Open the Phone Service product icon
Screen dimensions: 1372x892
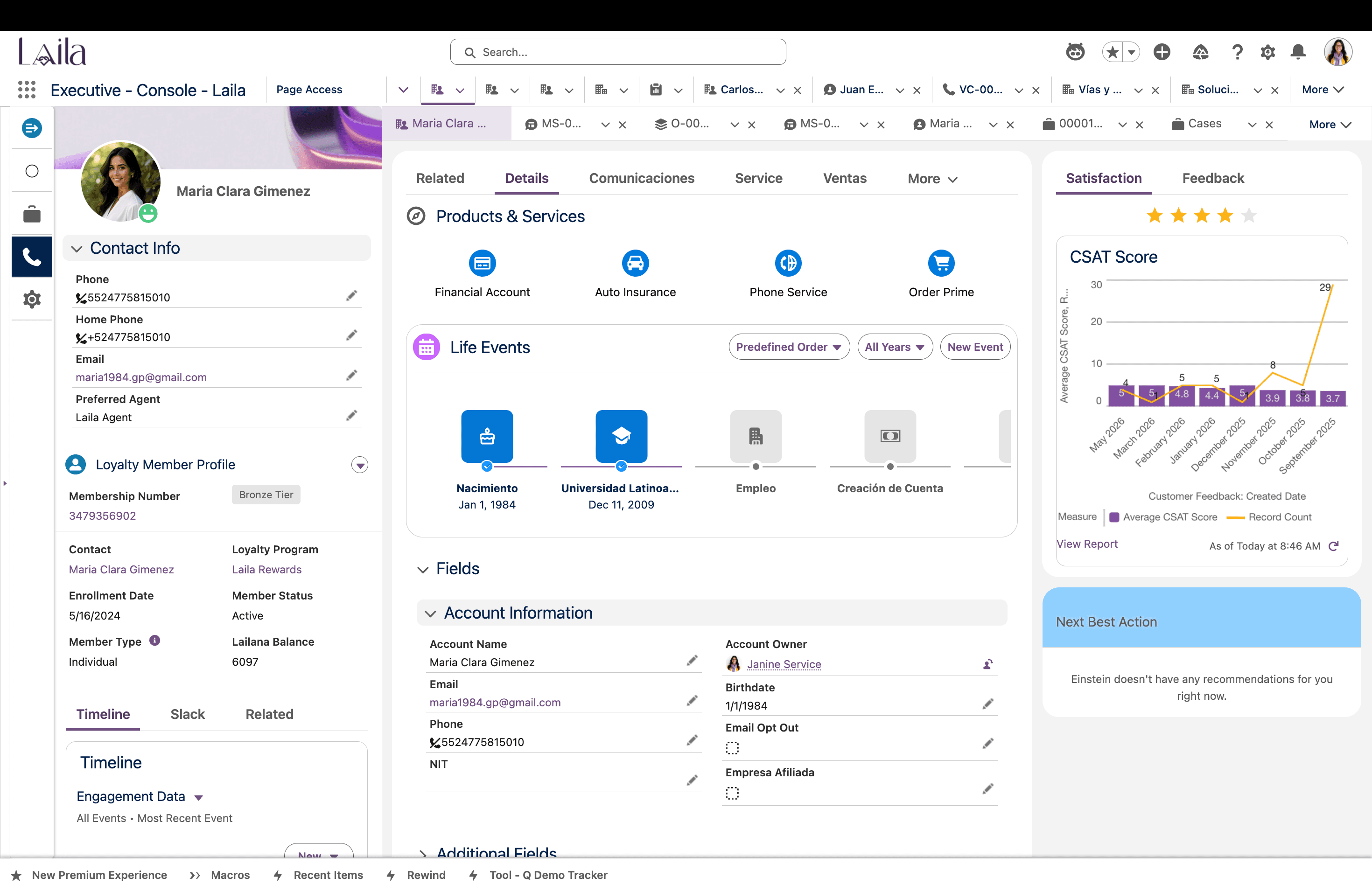[788, 263]
